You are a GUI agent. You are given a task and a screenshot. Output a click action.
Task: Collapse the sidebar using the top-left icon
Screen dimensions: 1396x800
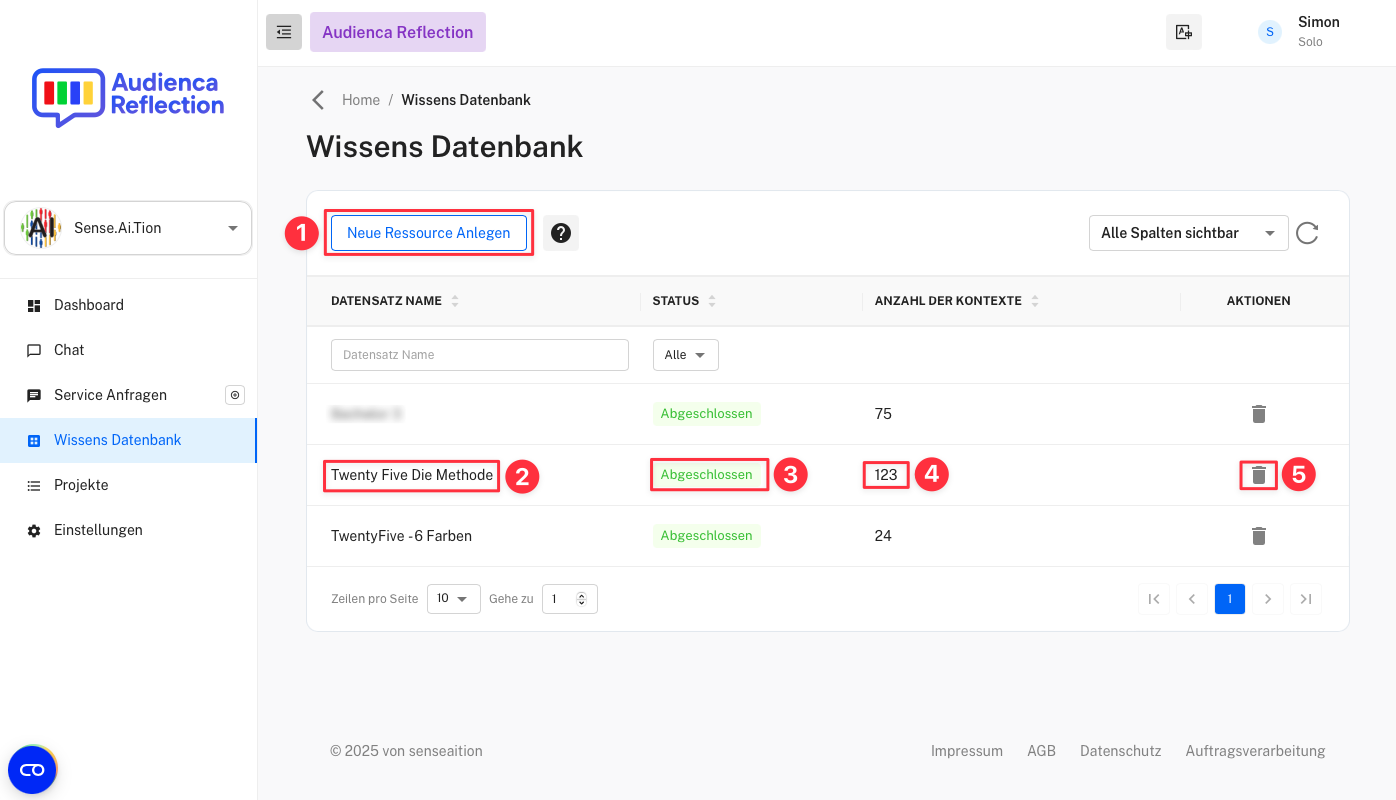(x=283, y=31)
